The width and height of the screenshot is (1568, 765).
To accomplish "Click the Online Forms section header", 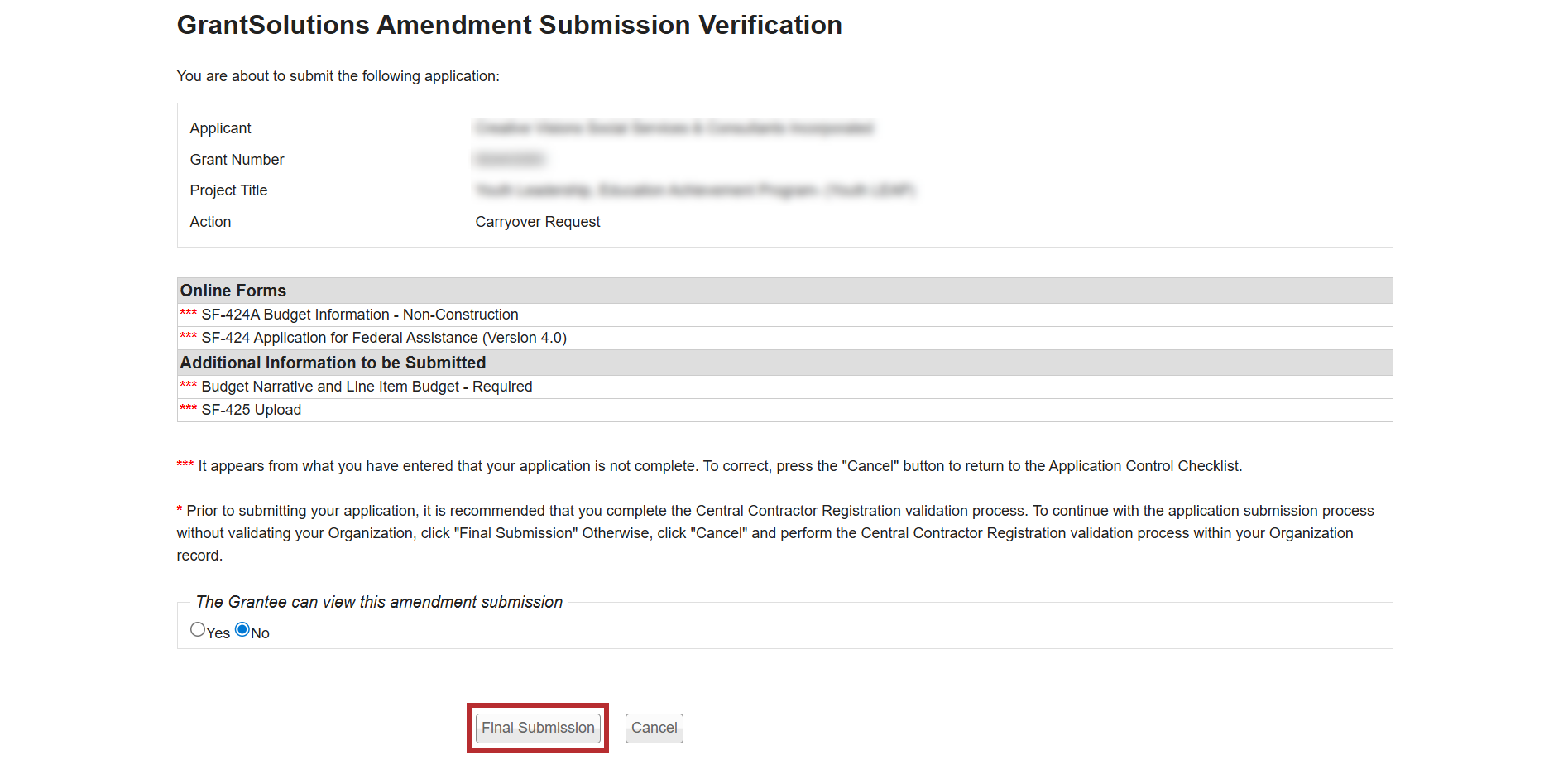I will [233, 291].
